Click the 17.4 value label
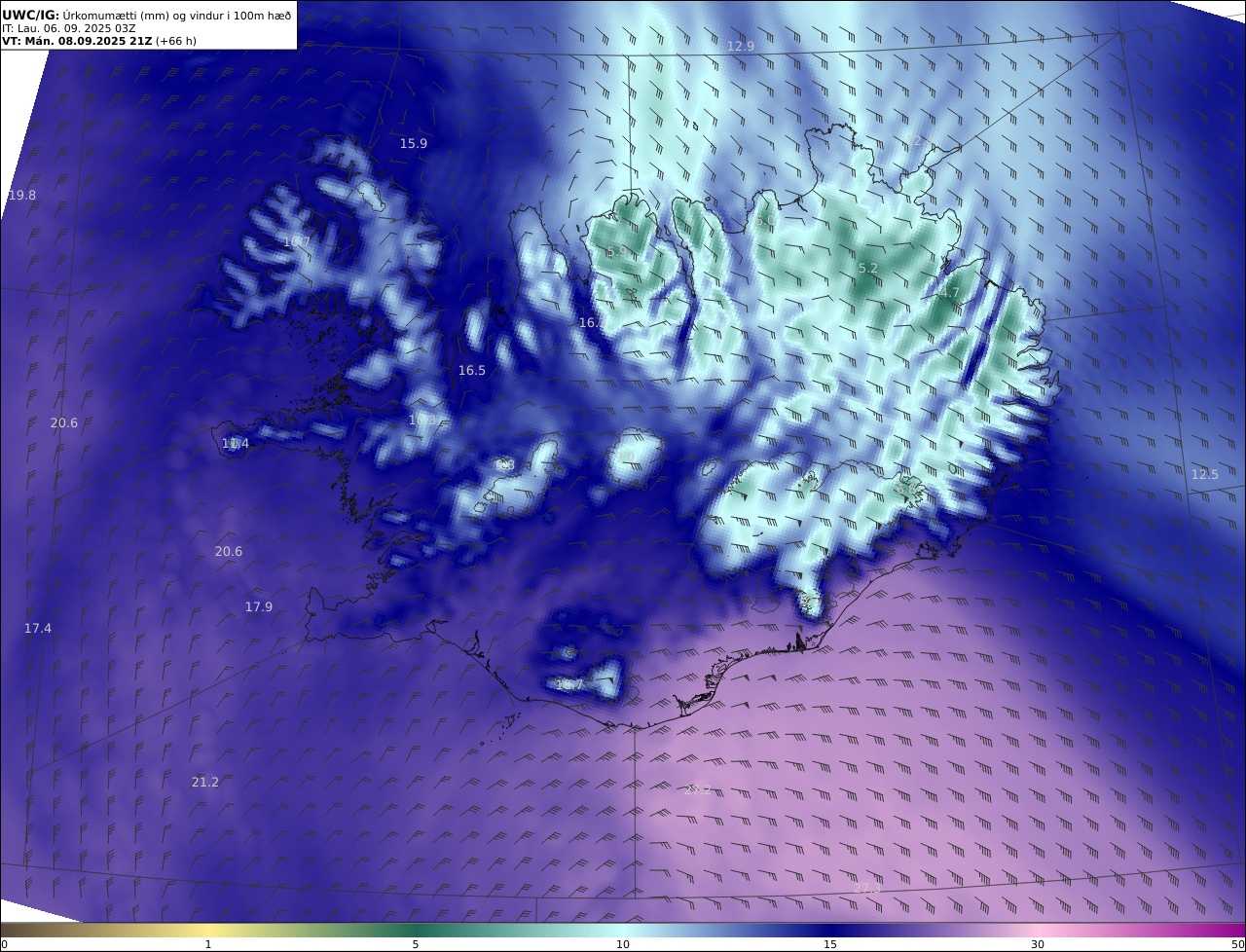 point(38,628)
